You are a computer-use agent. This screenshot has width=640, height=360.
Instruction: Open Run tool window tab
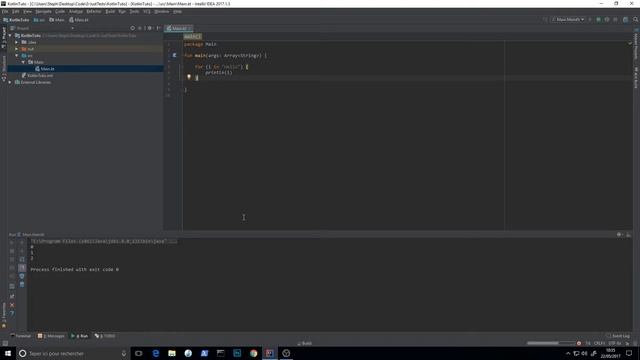click(80, 336)
